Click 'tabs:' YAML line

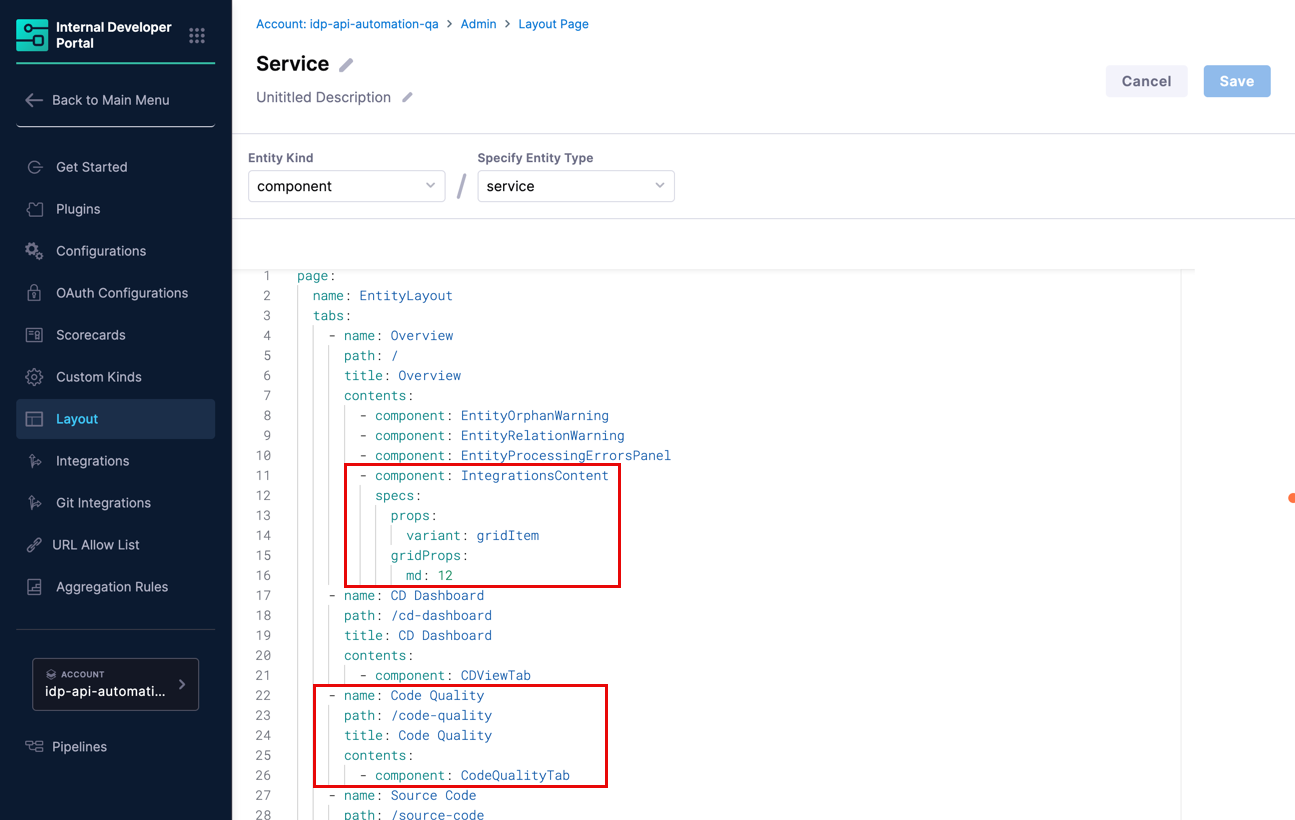332,316
